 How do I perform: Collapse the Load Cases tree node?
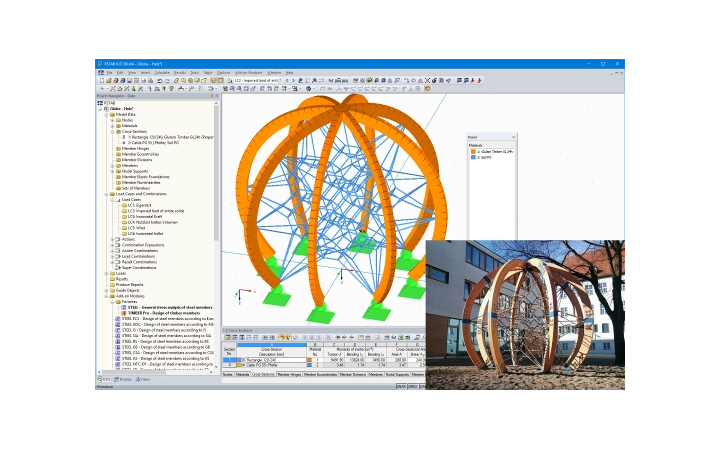coord(112,200)
